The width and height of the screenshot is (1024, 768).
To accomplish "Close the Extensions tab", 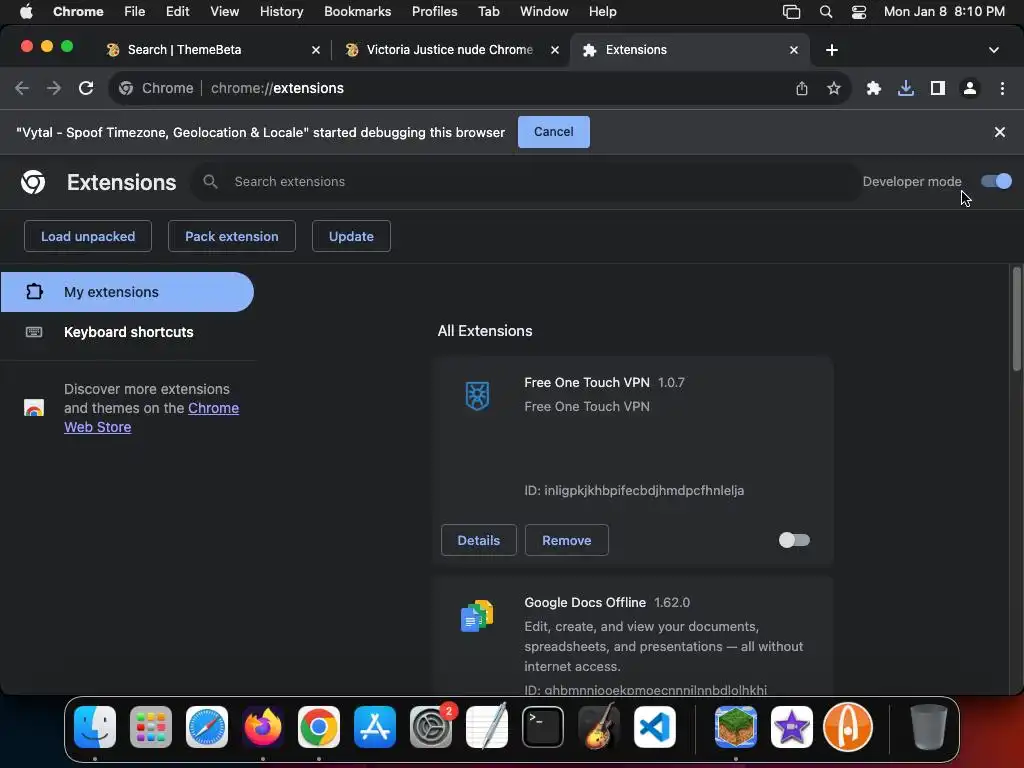I will click(794, 50).
